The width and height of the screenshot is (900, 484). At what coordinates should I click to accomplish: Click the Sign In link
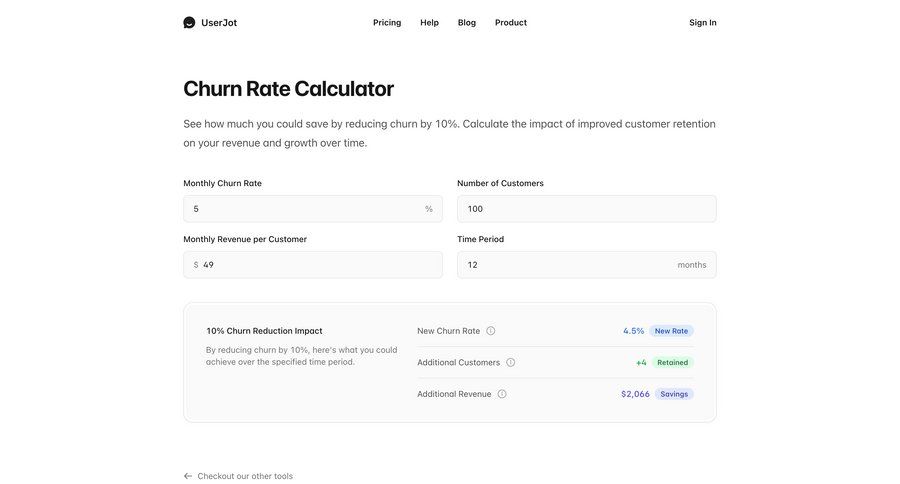click(702, 22)
